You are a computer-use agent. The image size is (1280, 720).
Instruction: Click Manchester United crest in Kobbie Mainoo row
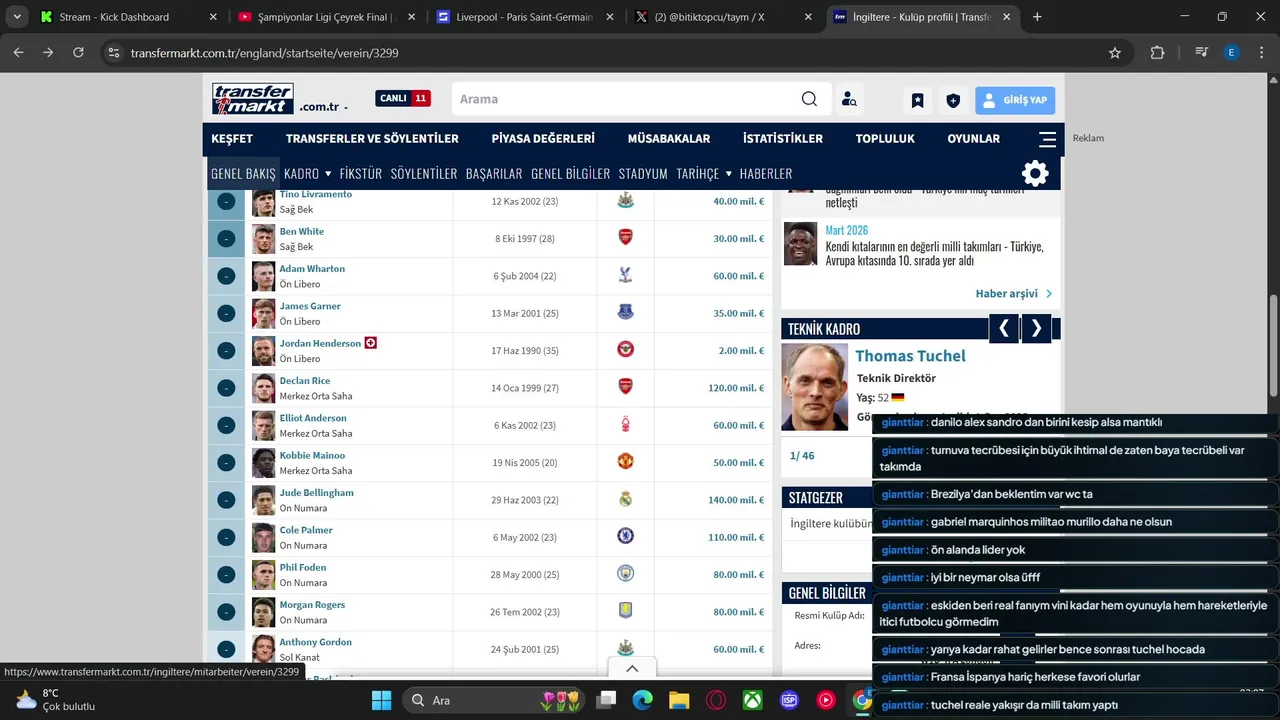click(x=625, y=462)
